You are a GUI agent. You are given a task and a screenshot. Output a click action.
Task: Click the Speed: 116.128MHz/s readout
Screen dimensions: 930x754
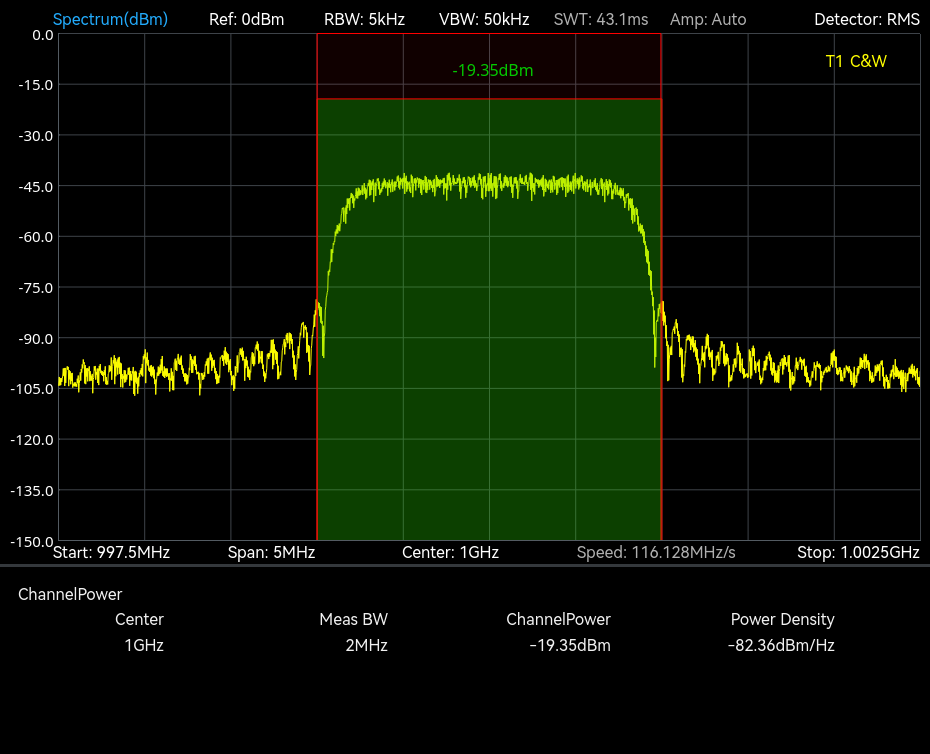point(656,552)
